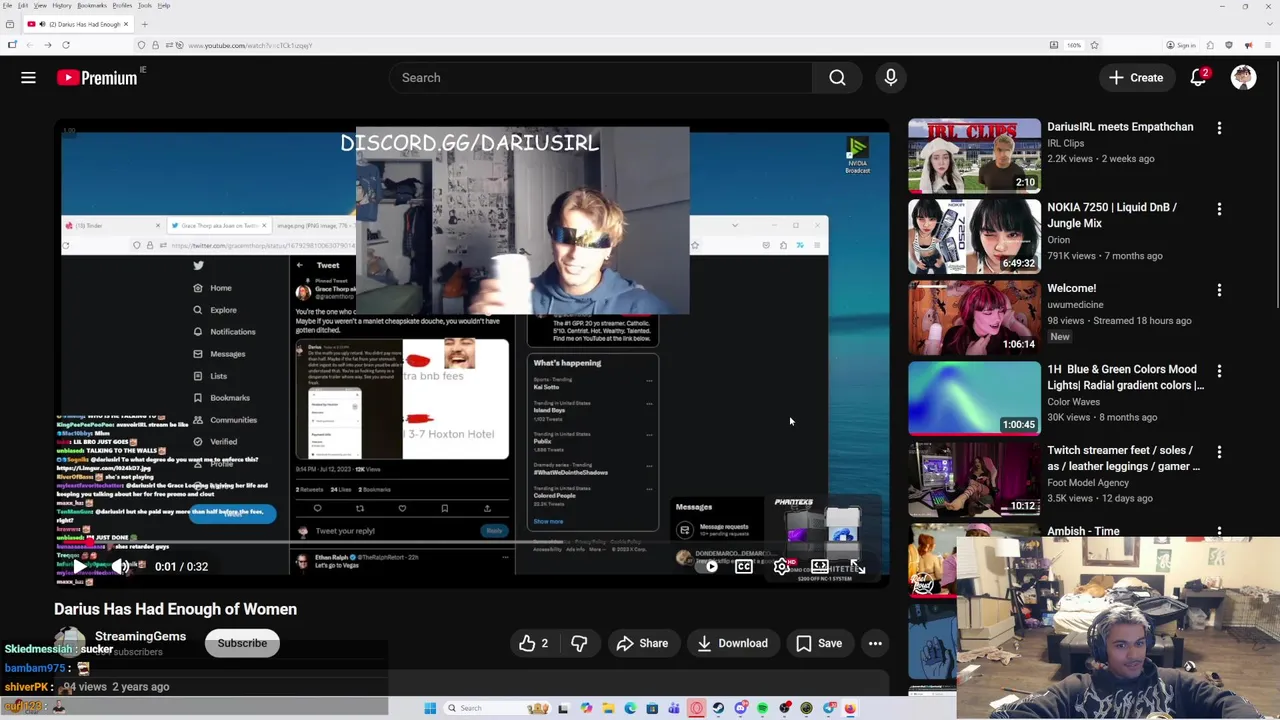This screenshot has height=720, width=1280.
Task: Dislike the video with thumbs down
Action: point(579,643)
